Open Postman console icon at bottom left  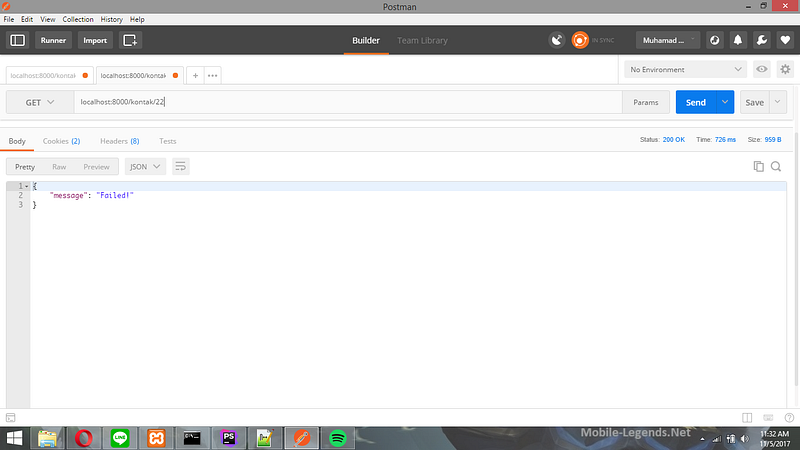(11, 417)
